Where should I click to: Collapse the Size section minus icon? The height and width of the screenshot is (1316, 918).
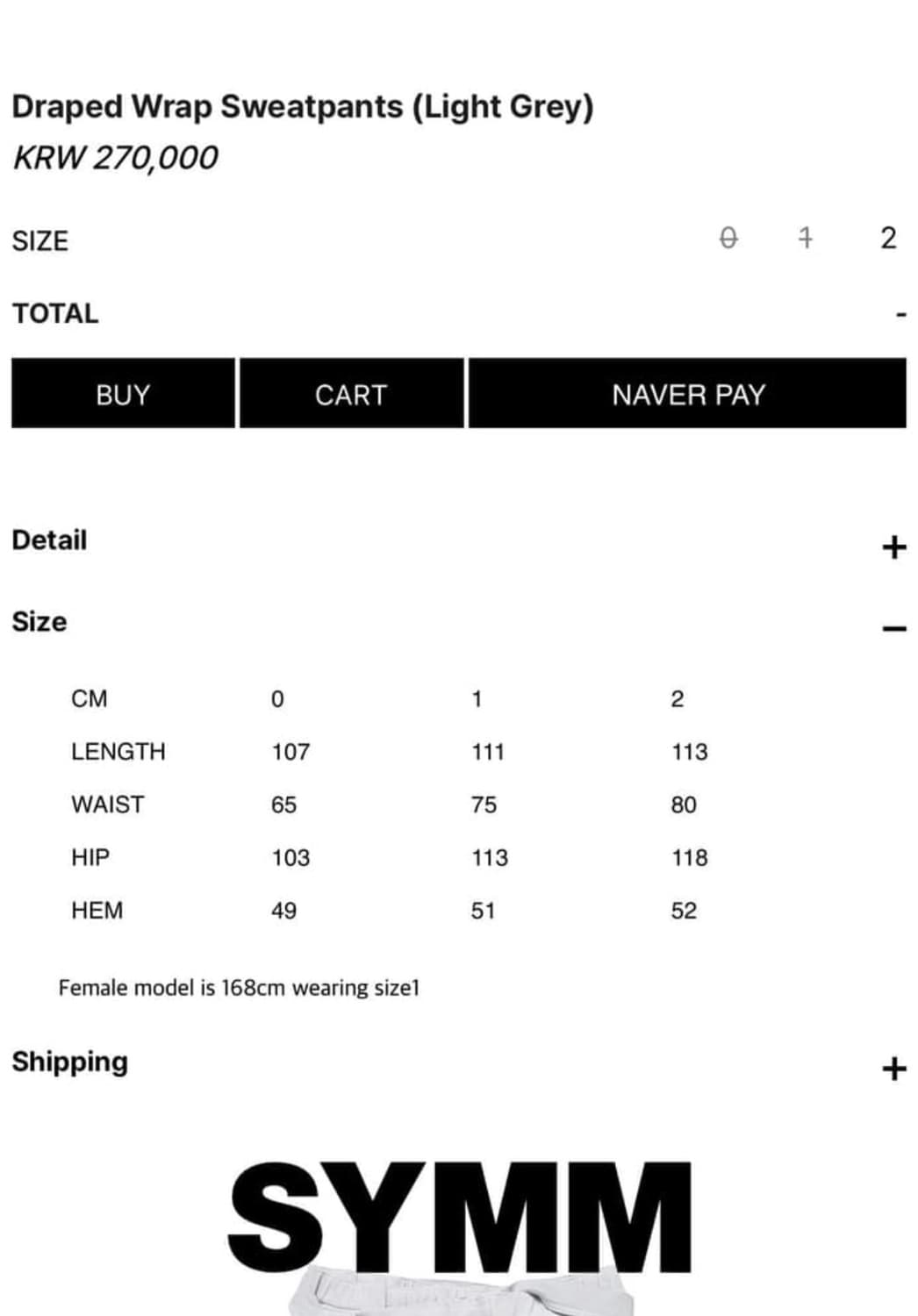coord(893,628)
